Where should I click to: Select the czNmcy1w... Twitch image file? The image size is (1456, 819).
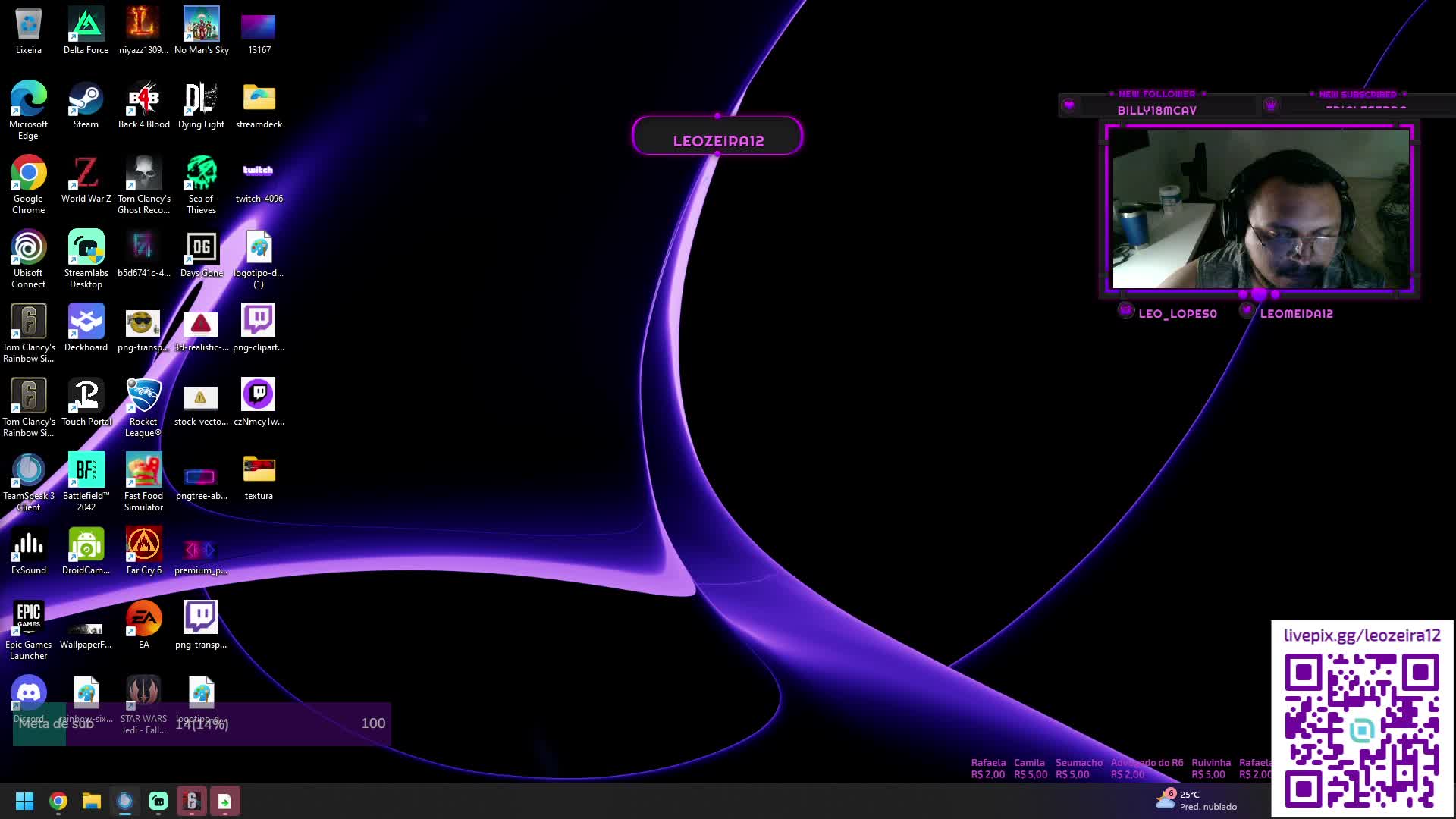(259, 403)
